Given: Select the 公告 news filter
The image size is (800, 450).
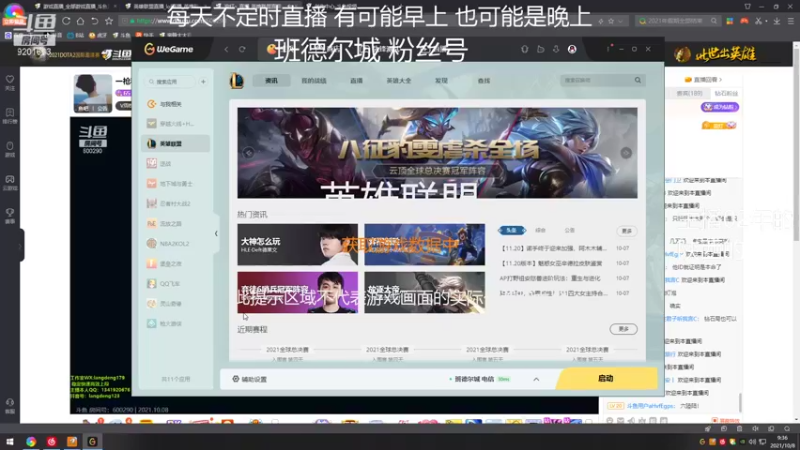Looking at the screenshot, I should coord(569,231).
